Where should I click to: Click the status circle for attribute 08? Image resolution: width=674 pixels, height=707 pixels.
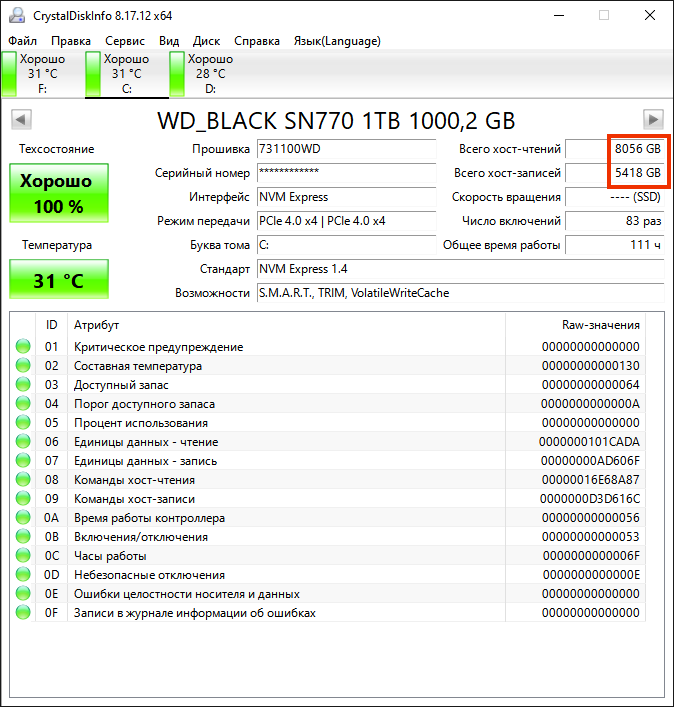(x=23, y=479)
